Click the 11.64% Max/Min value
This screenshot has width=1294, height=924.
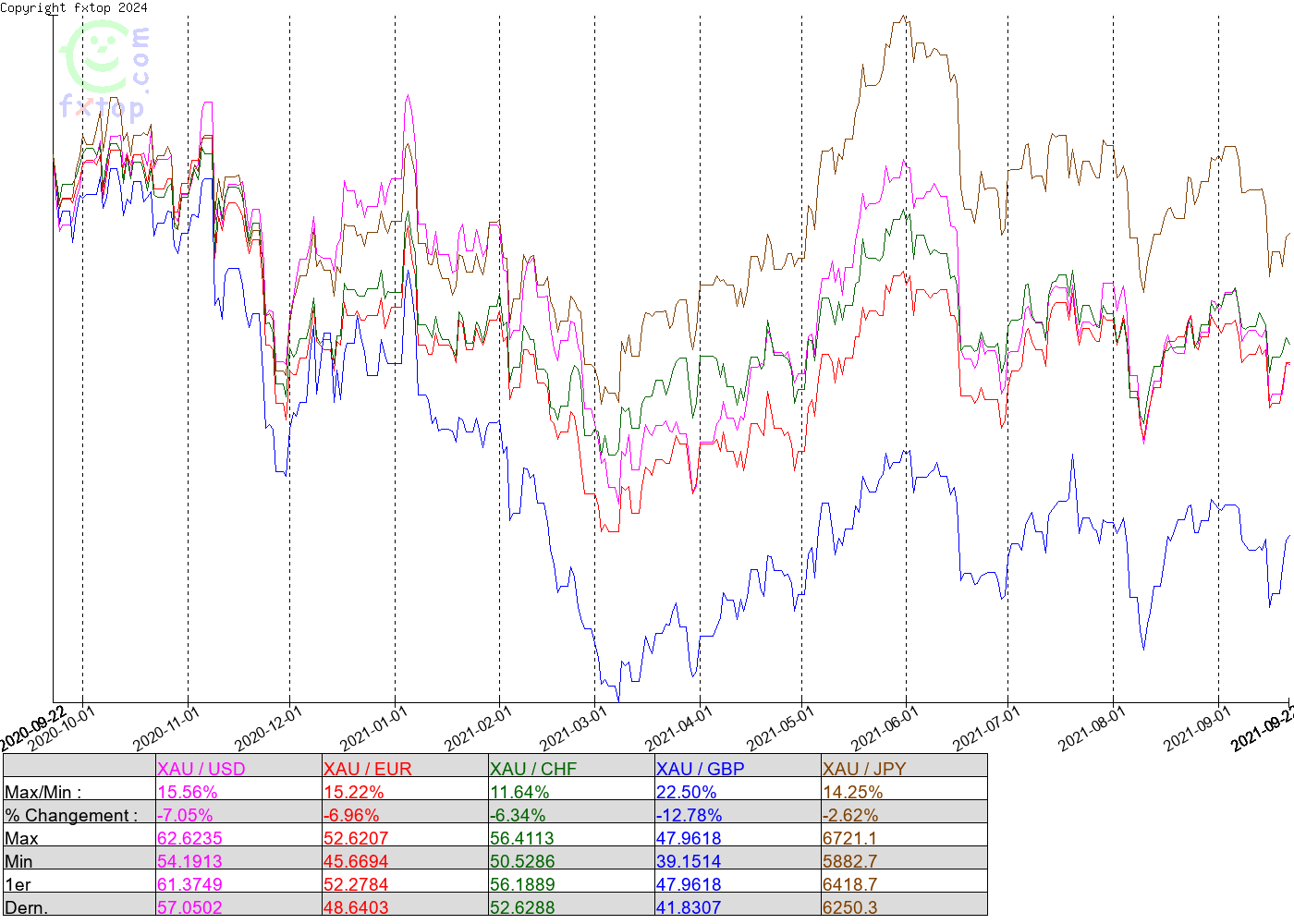coord(519,792)
